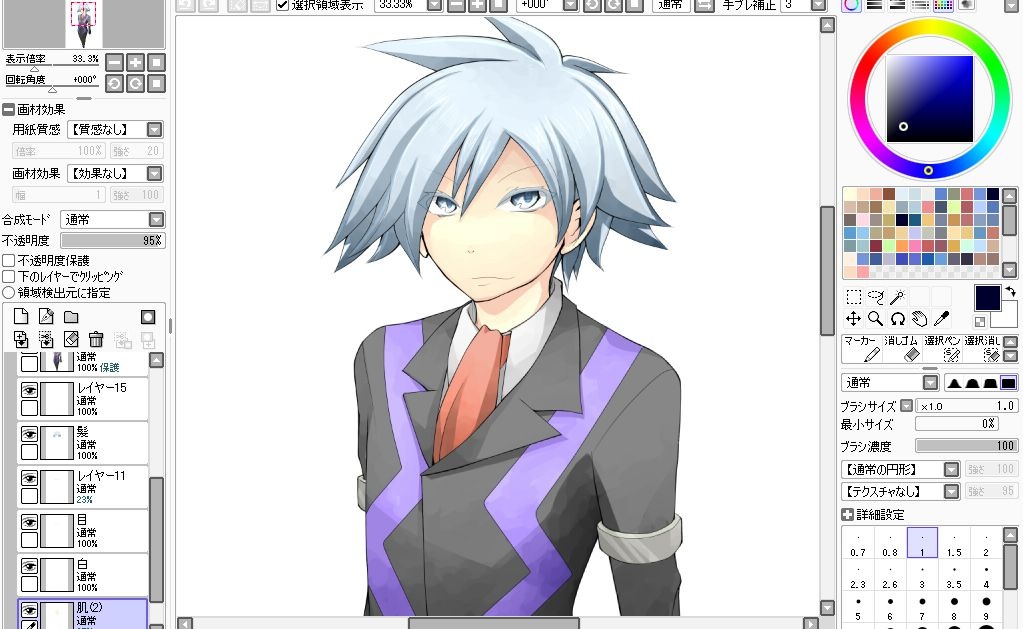Choose brush size 2.6 preset

(890, 575)
